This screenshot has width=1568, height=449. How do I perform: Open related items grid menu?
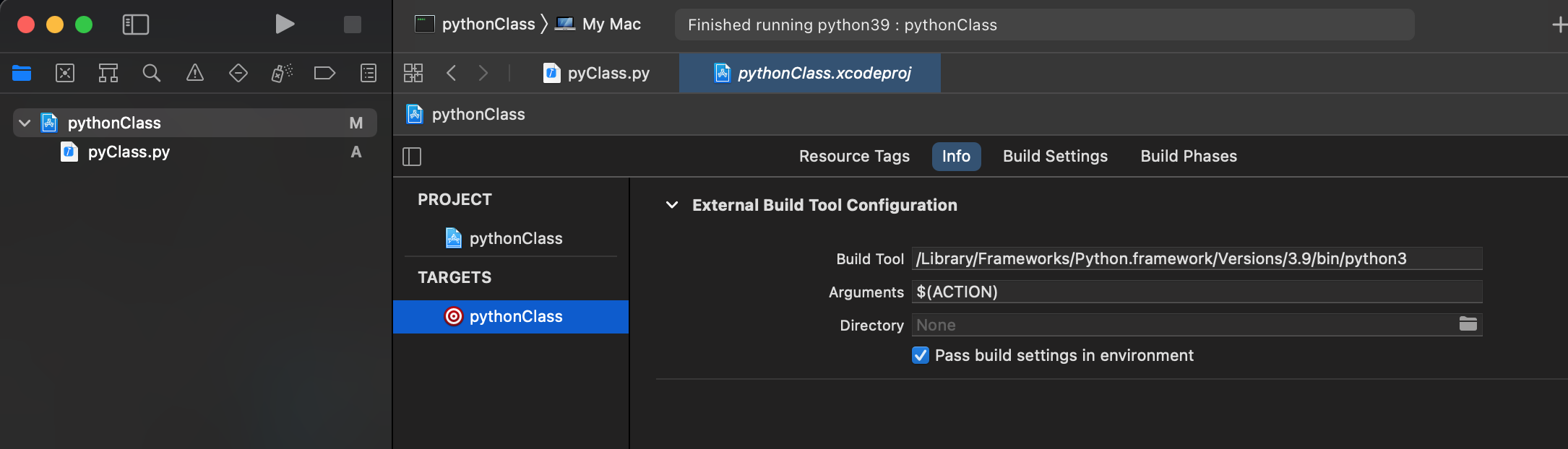pyautogui.click(x=413, y=73)
